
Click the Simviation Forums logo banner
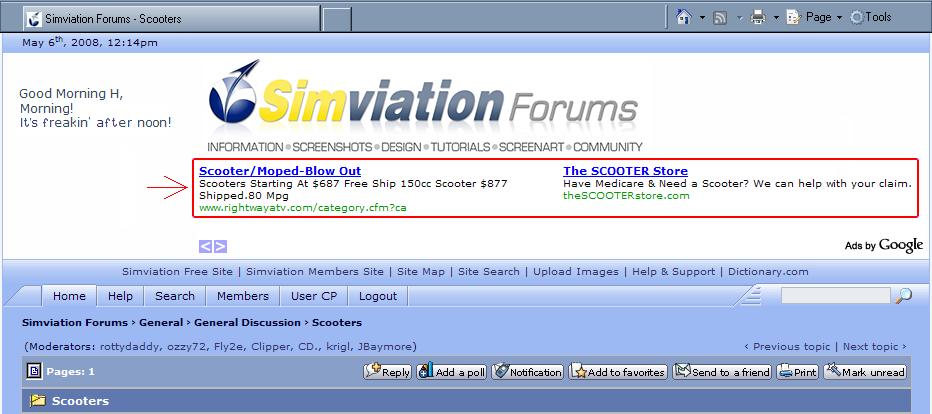coord(425,106)
